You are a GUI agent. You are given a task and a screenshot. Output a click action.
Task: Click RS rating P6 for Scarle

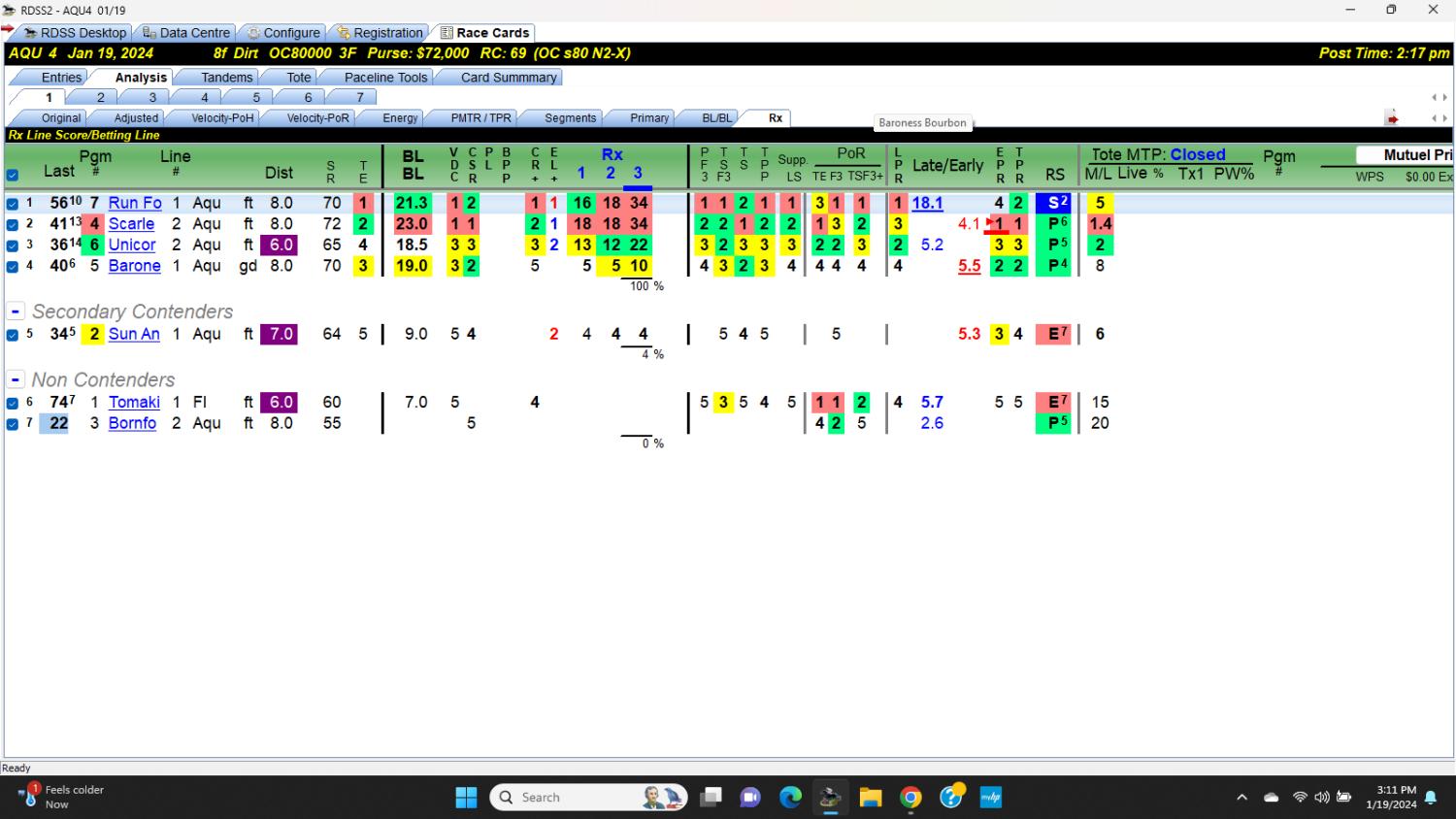pos(1053,224)
